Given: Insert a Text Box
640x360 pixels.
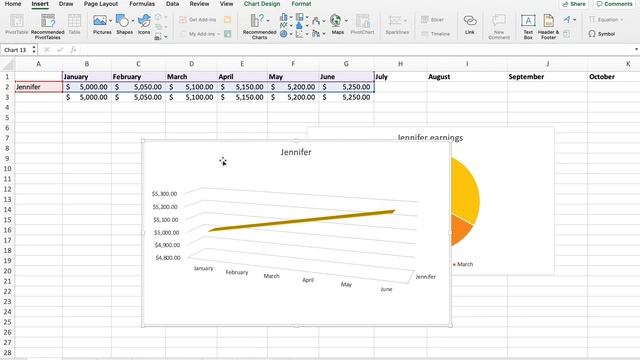Looking at the screenshot, I should tap(528, 27).
